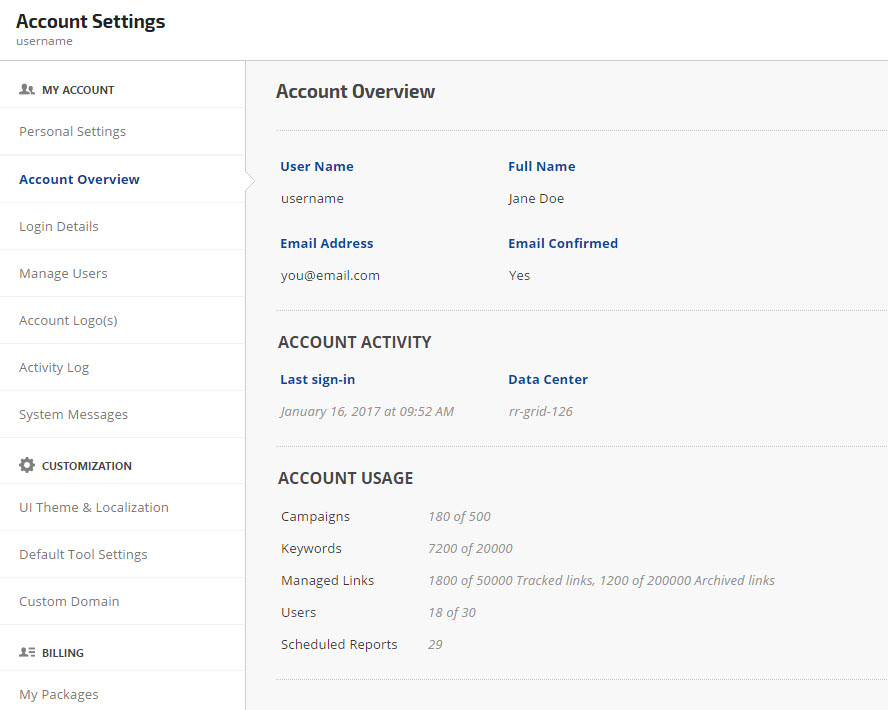
Task: Click the Managed Links usage text
Action: [x=601, y=580]
